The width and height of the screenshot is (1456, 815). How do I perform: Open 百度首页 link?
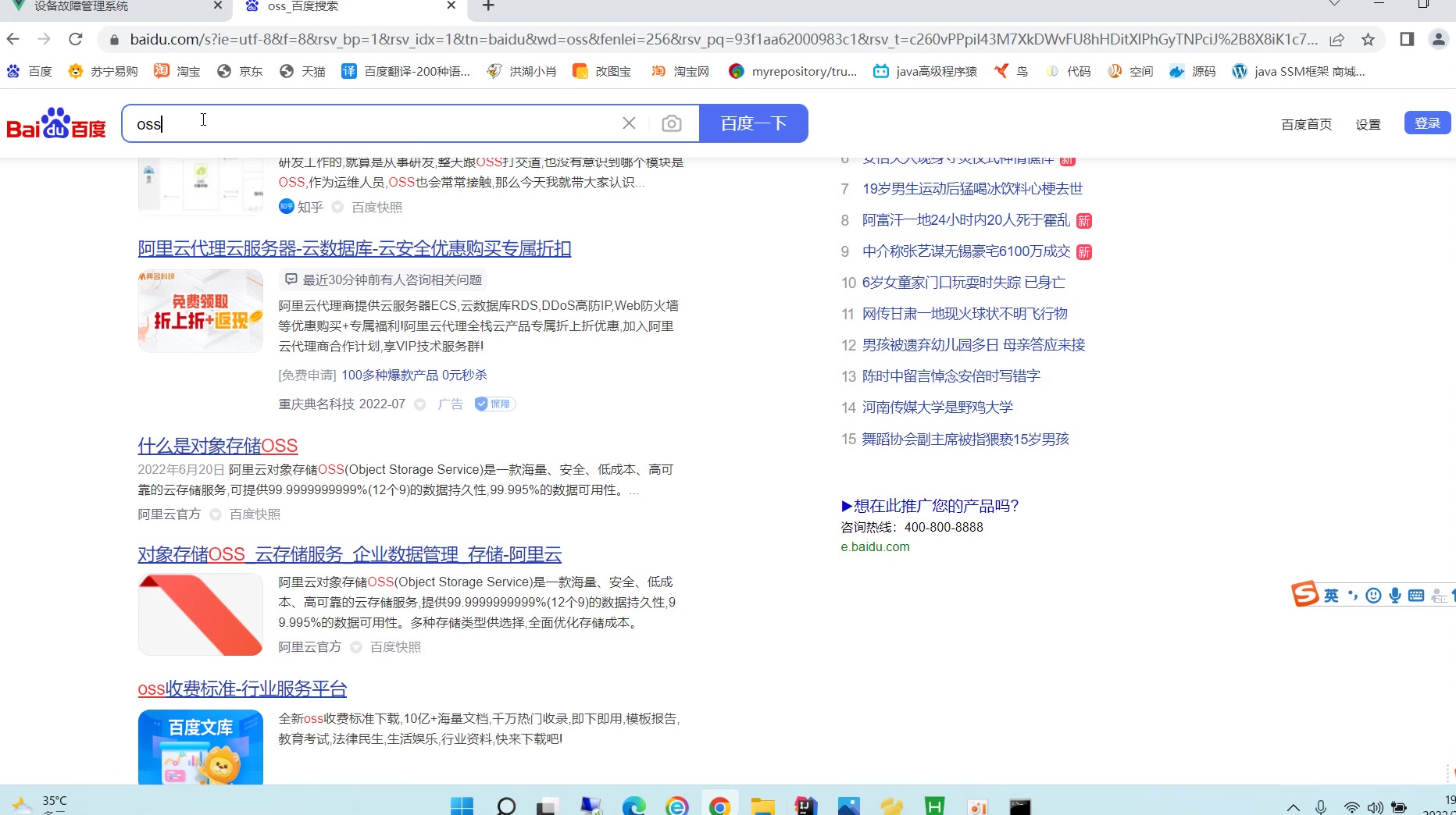(x=1306, y=125)
